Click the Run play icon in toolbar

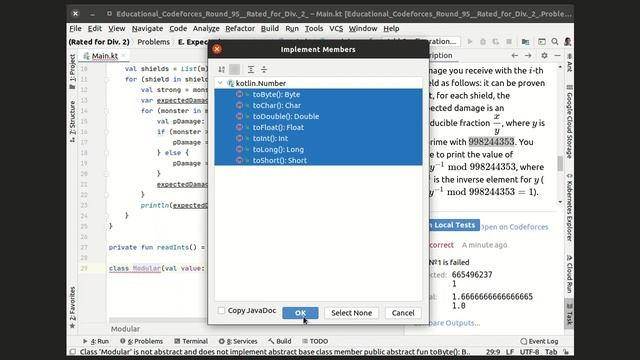tap(470, 42)
